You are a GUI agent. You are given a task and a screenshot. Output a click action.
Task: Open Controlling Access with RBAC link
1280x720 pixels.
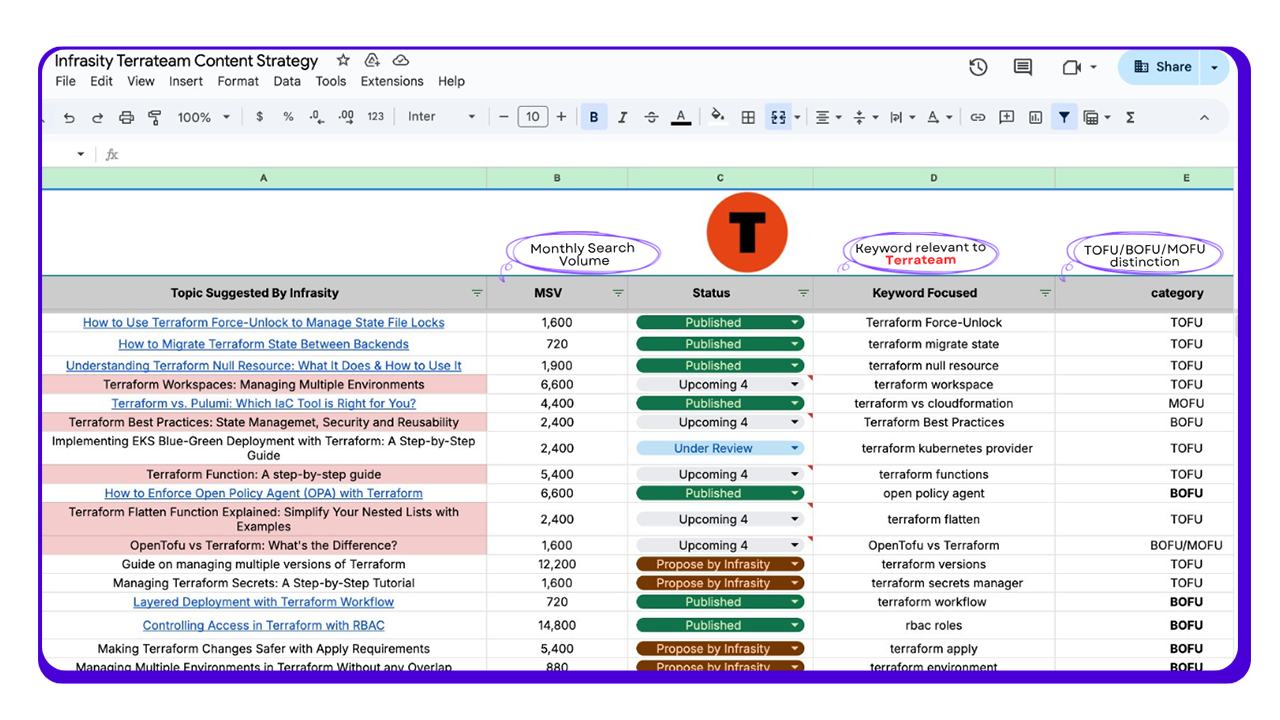tap(264, 625)
